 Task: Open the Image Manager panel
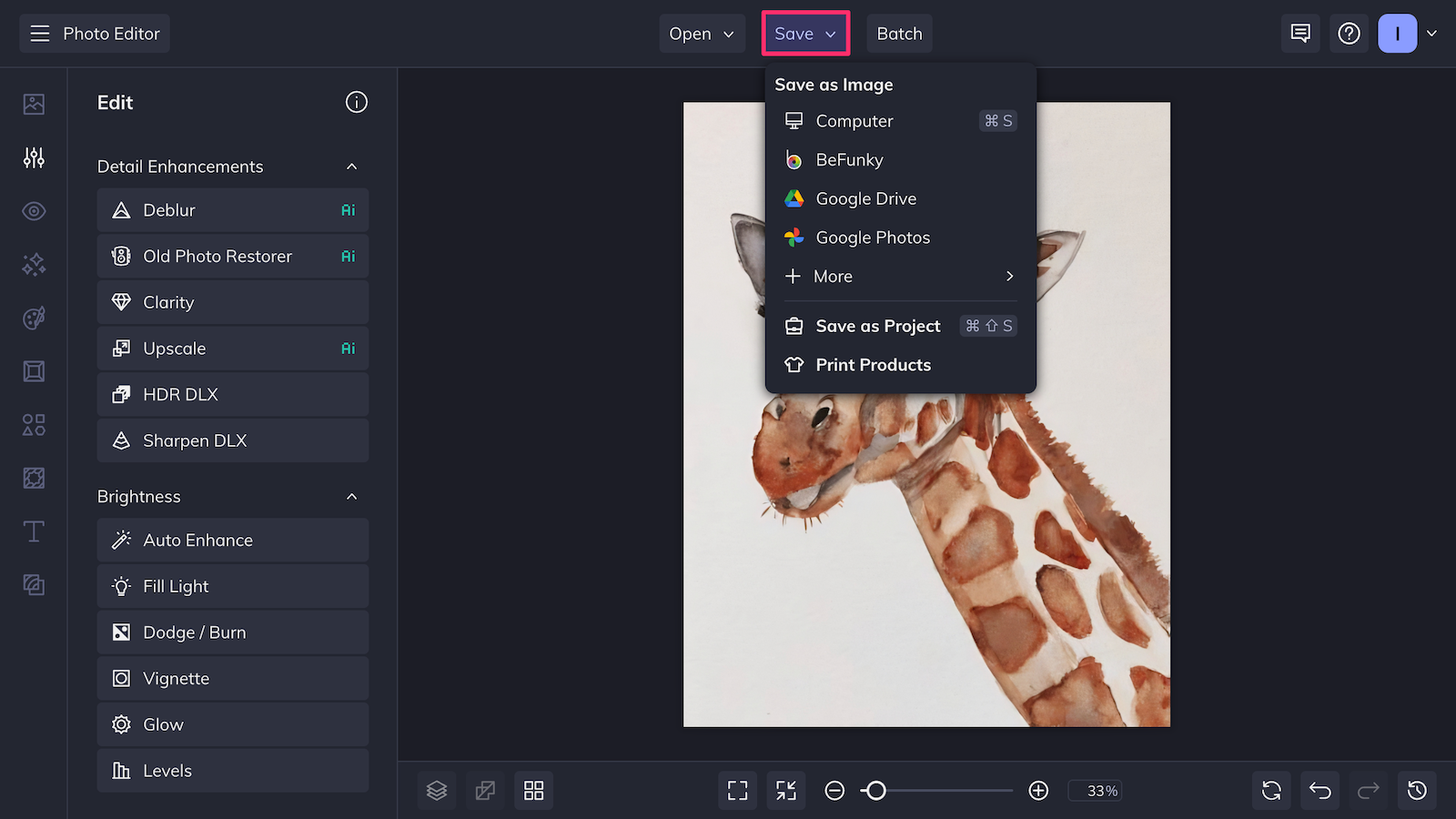[33, 104]
